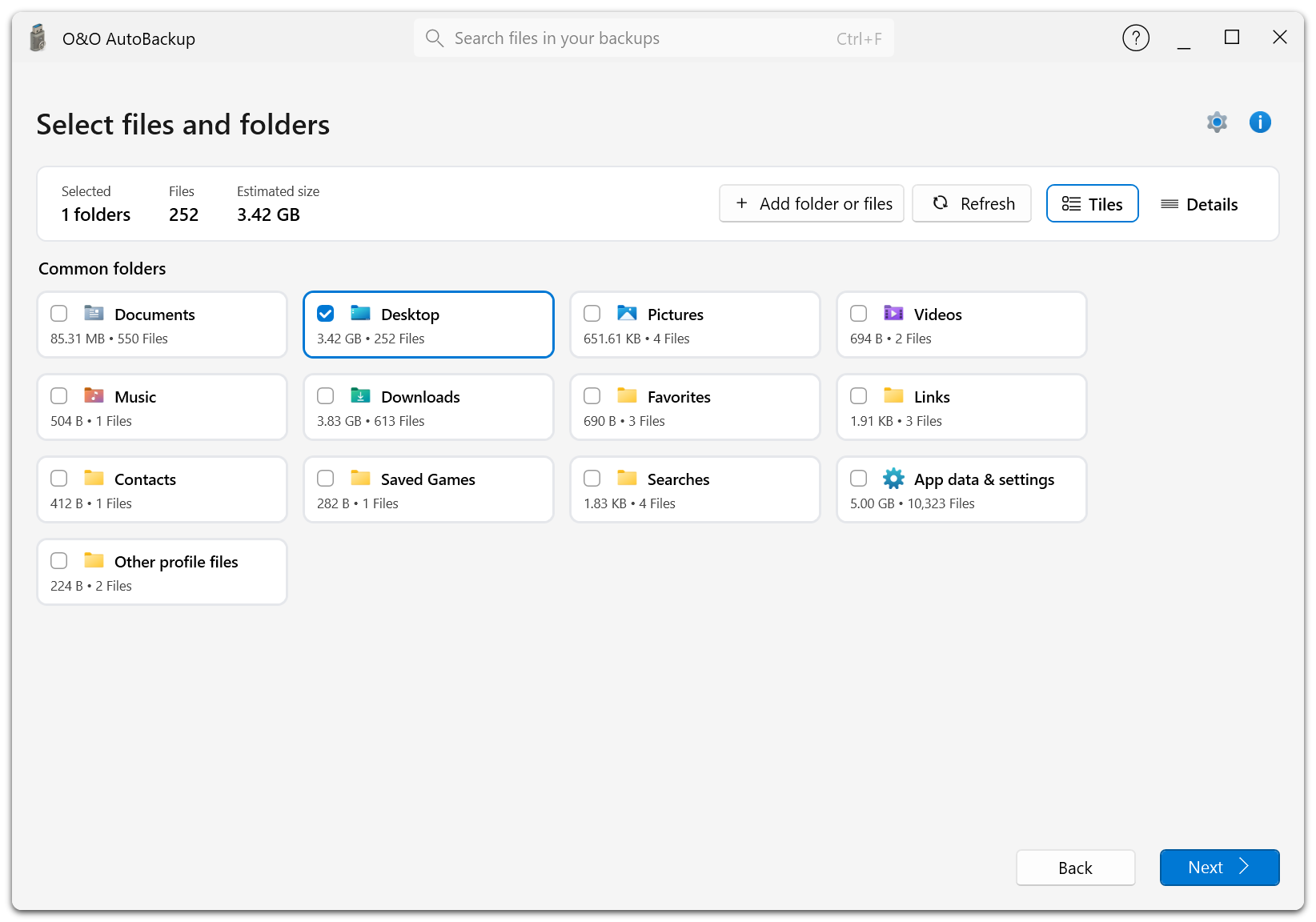
Task: Uncheck the Desktop folder checkbox
Action: pyautogui.click(x=326, y=314)
